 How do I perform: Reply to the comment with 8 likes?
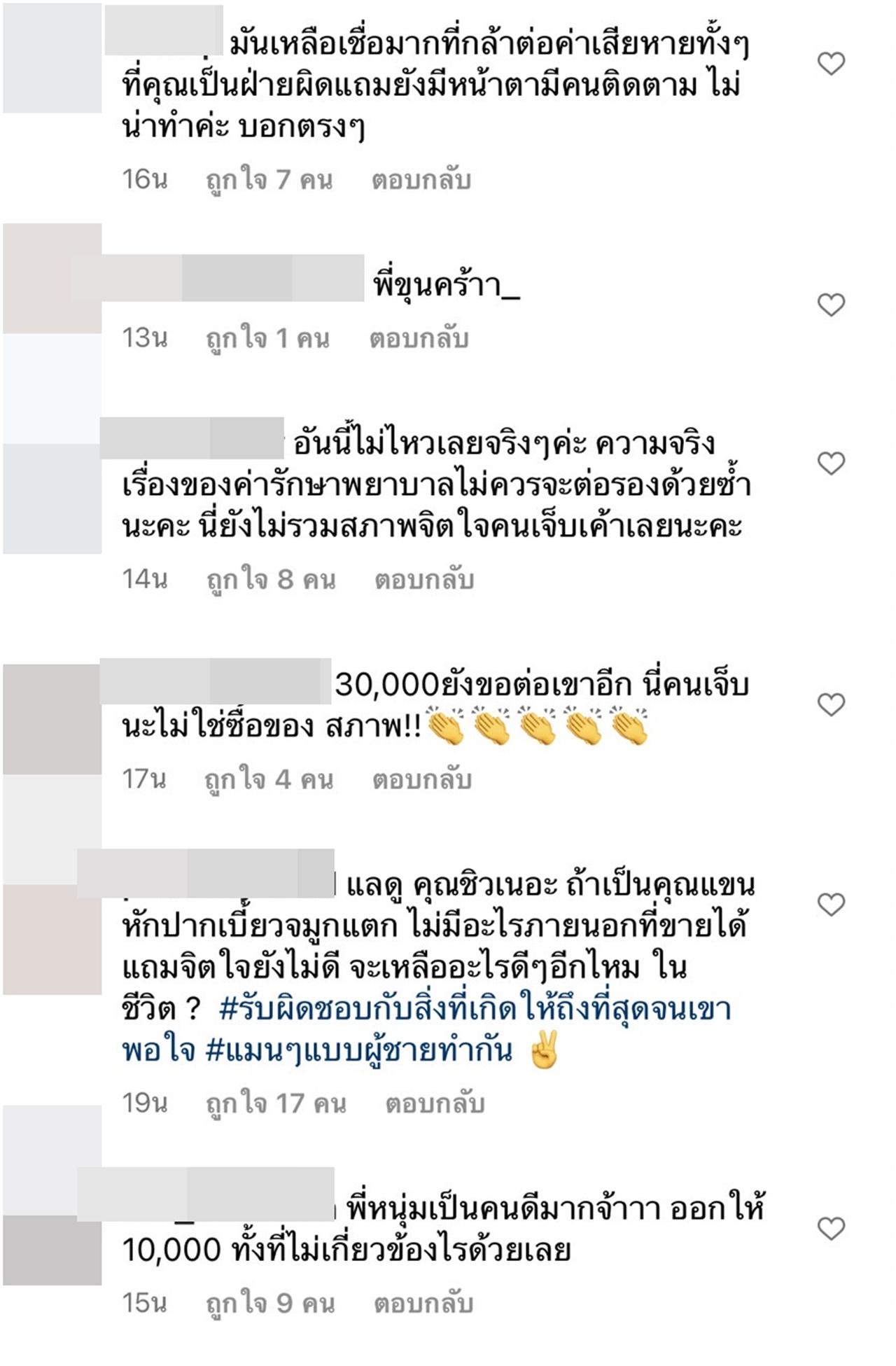click(424, 579)
